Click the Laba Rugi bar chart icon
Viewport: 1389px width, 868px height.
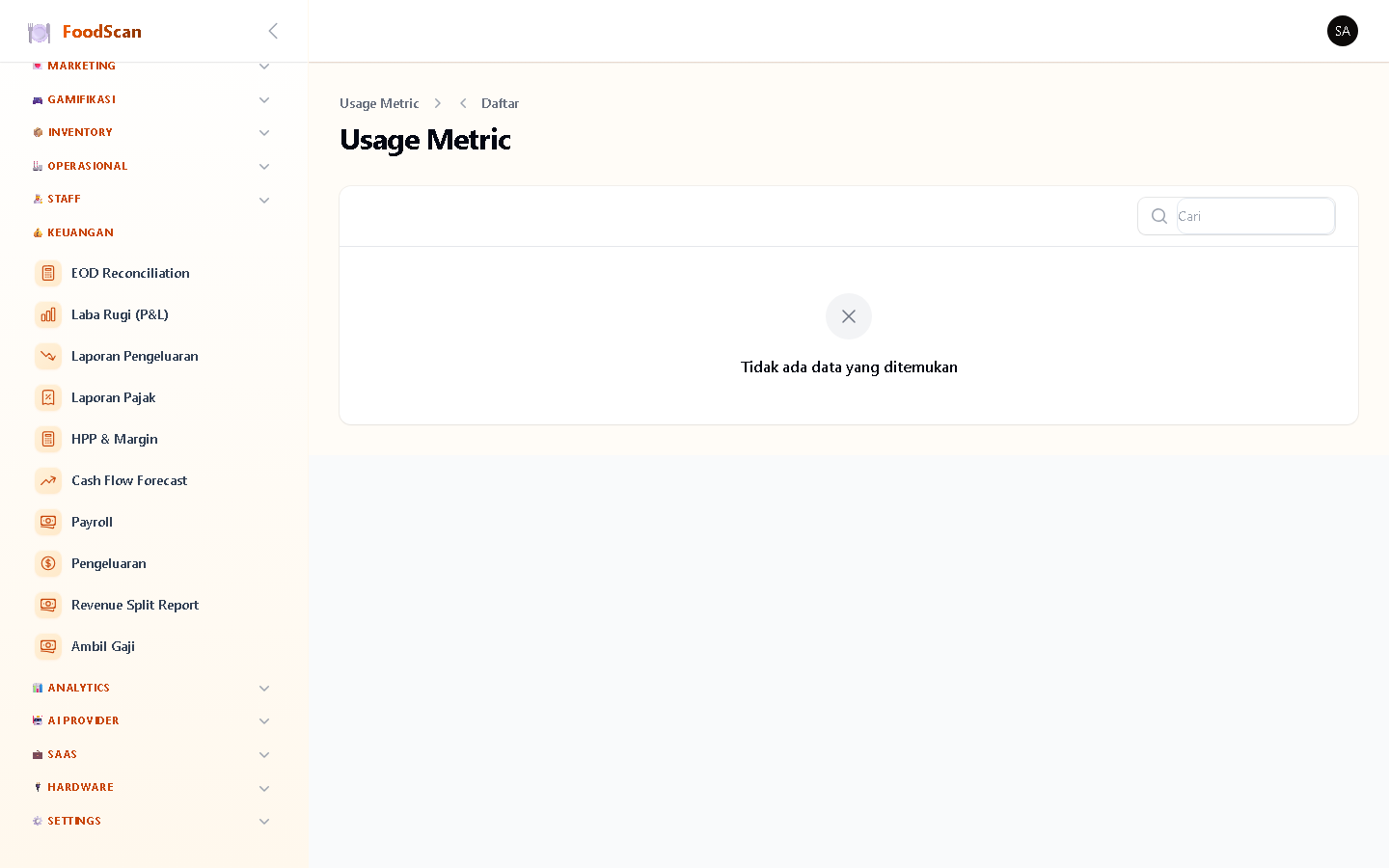[48, 314]
